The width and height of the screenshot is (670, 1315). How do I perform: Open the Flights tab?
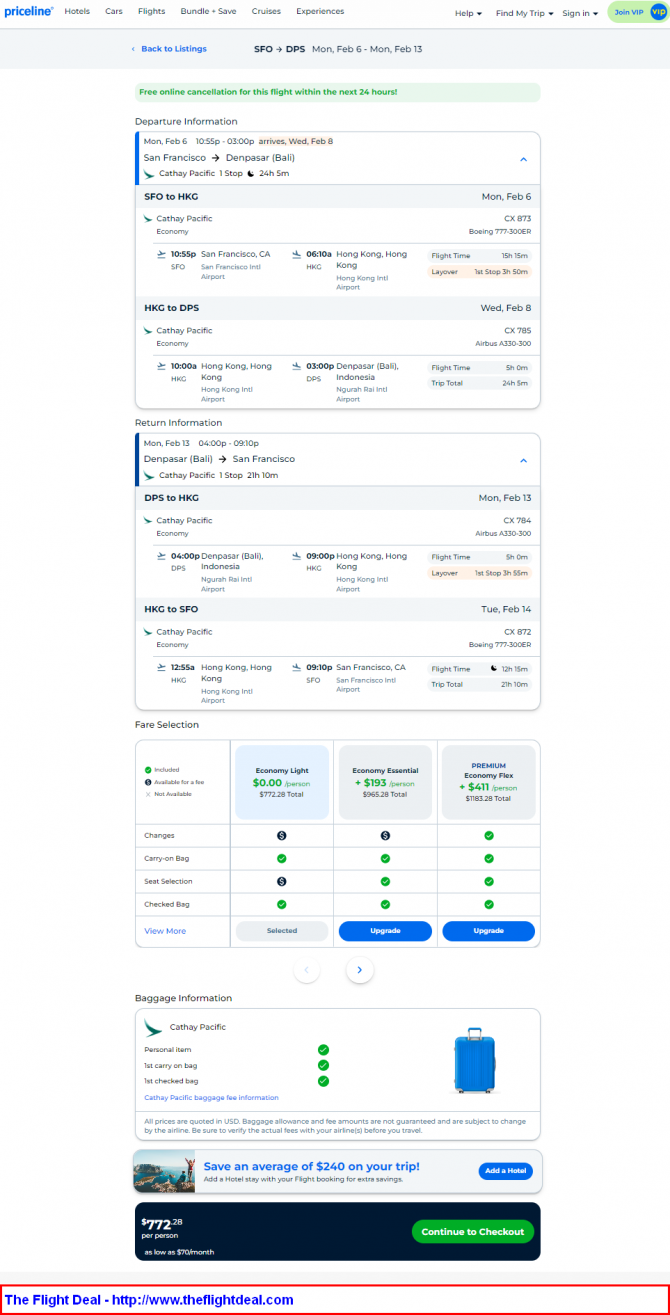(152, 12)
